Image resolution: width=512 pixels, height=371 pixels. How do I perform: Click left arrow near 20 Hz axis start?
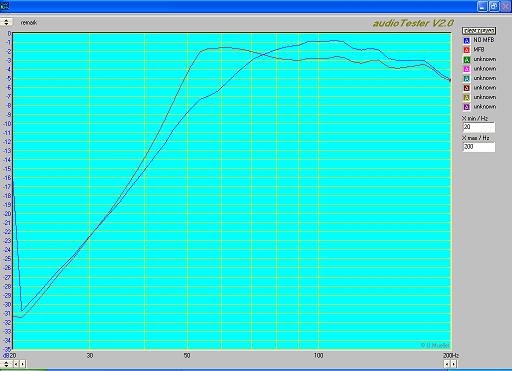click(x=16, y=364)
